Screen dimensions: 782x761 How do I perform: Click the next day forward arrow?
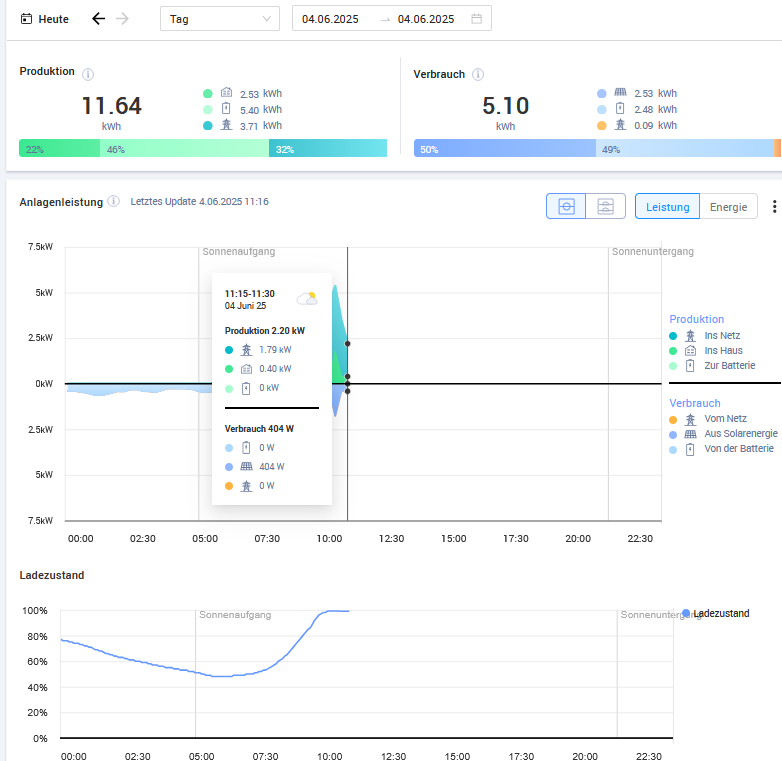point(122,19)
